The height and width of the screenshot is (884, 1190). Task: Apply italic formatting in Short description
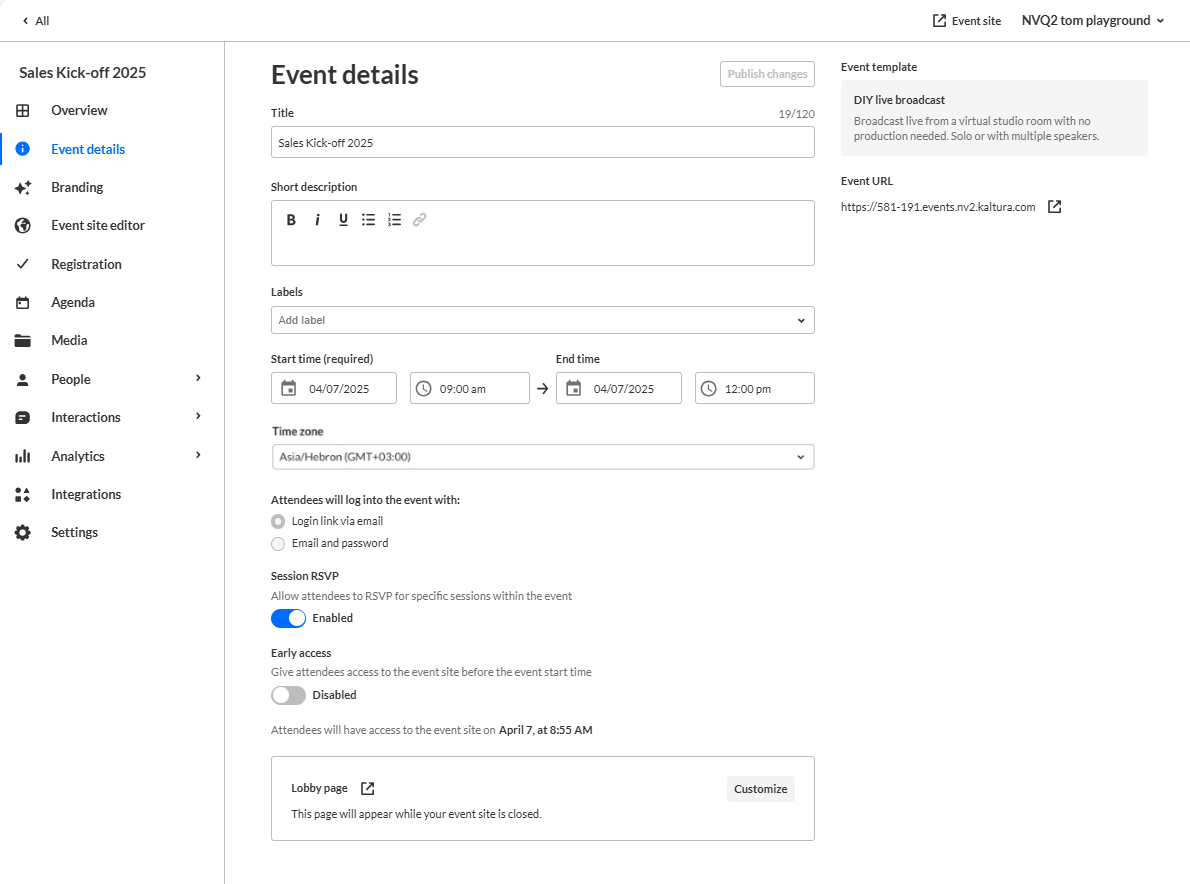pyautogui.click(x=317, y=220)
